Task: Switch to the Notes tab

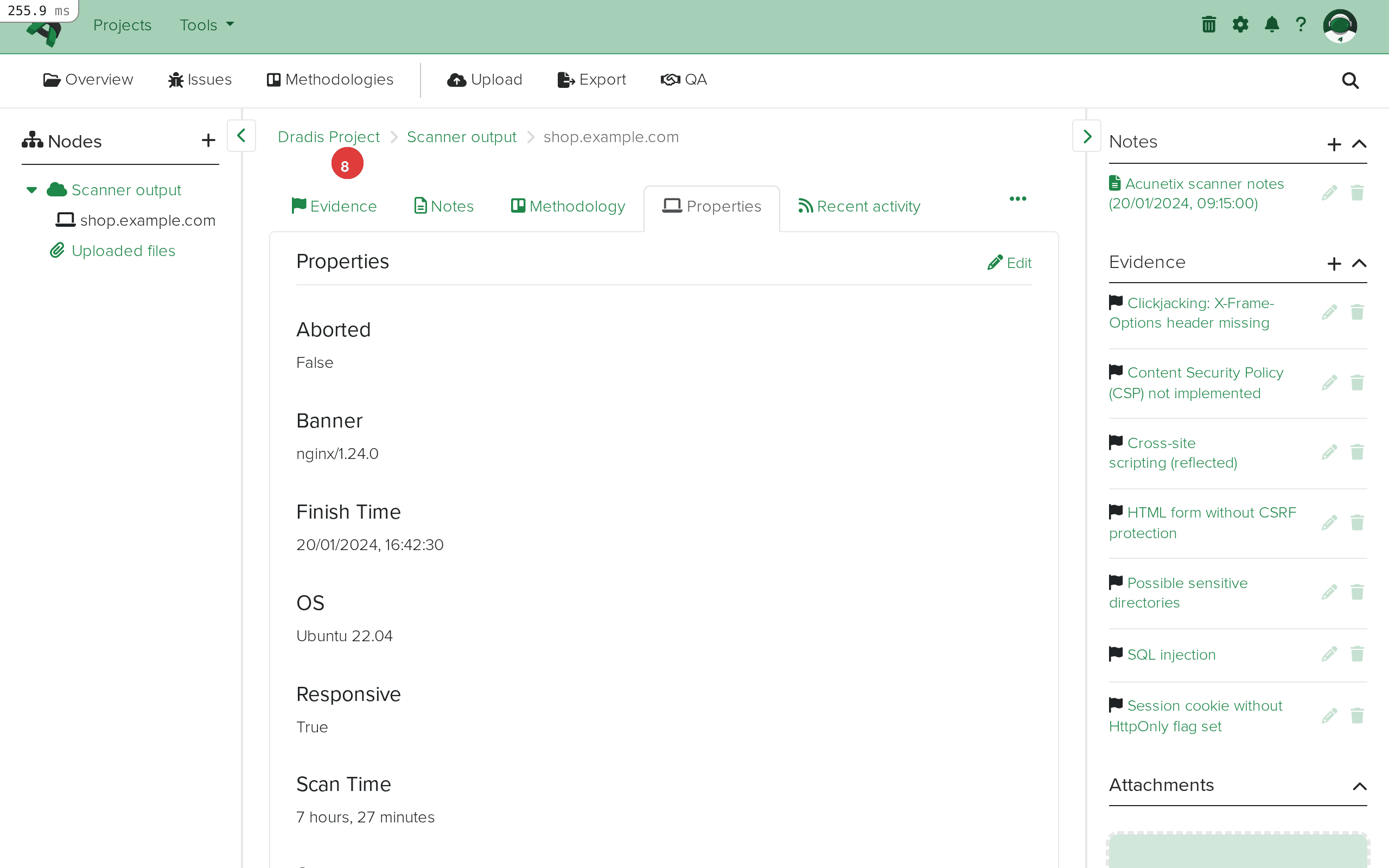Action: [x=444, y=206]
